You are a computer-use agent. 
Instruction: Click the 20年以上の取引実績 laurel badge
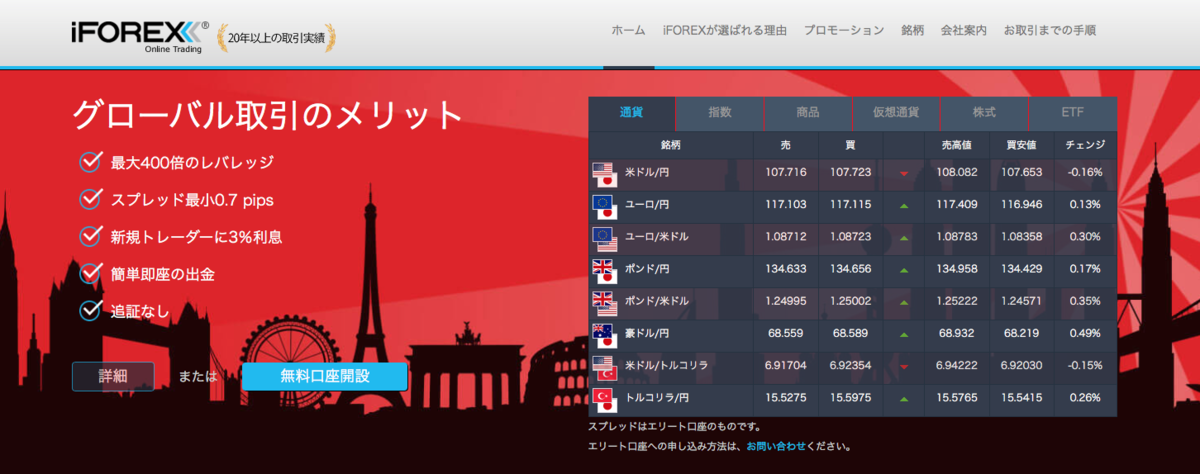tap(277, 38)
